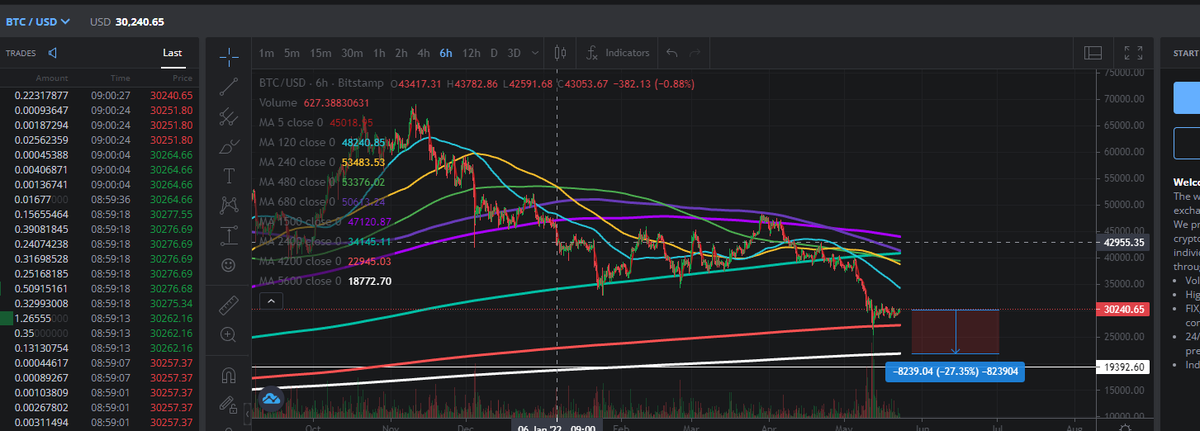Viewport: 1200px width, 431px height.
Task: Open the candle chart style selector
Action: coord(561,53)
